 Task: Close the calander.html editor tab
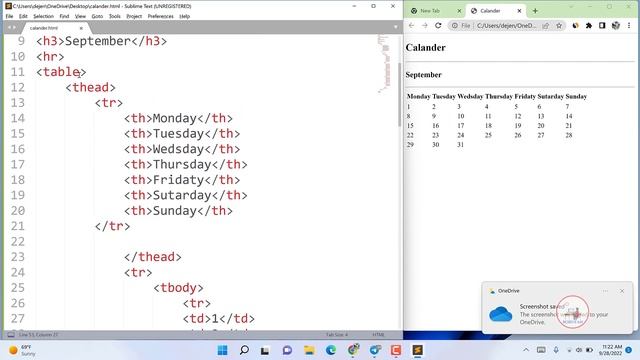(x=81, y=28)
